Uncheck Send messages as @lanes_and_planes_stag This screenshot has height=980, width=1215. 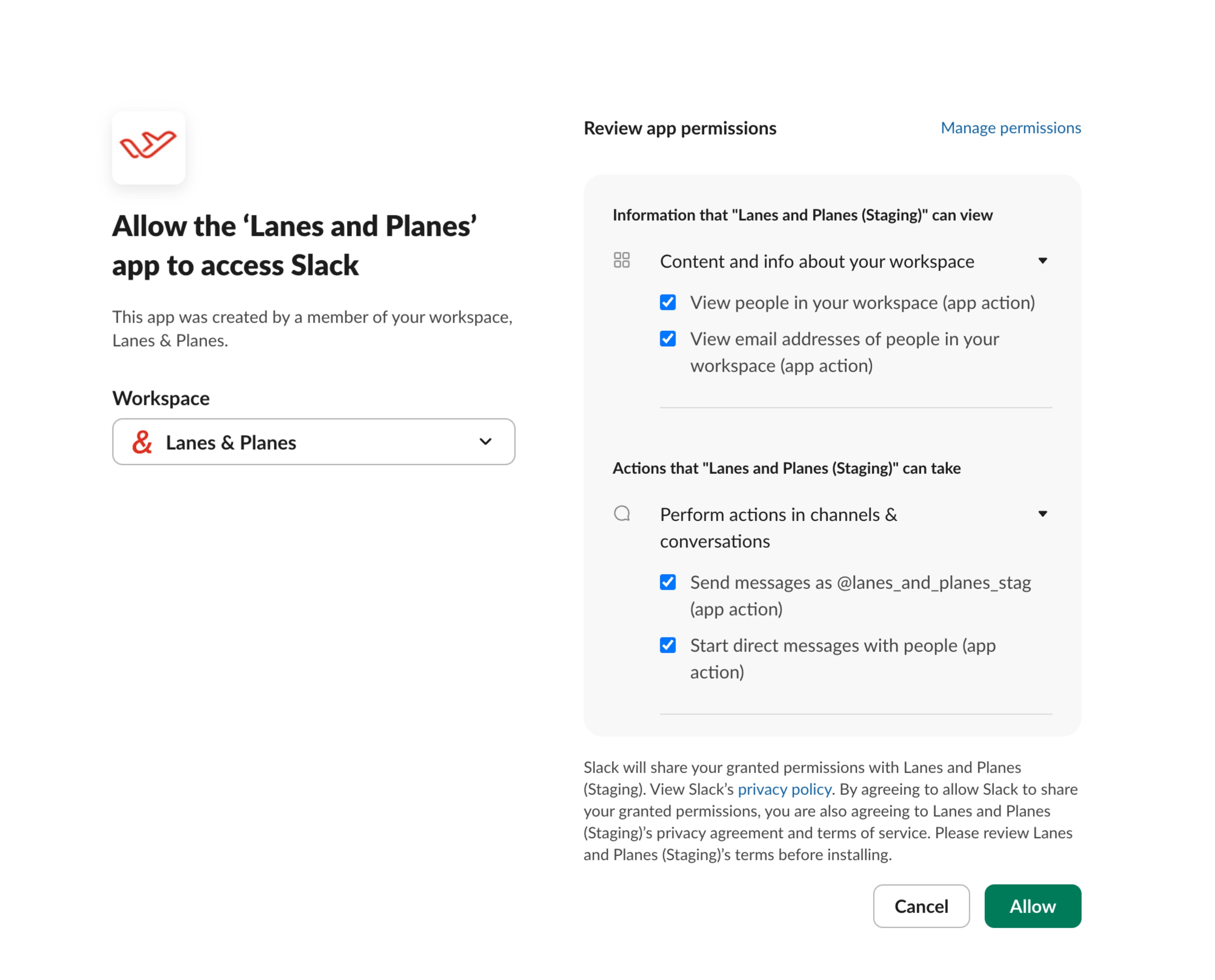click(x=668, y=582)
